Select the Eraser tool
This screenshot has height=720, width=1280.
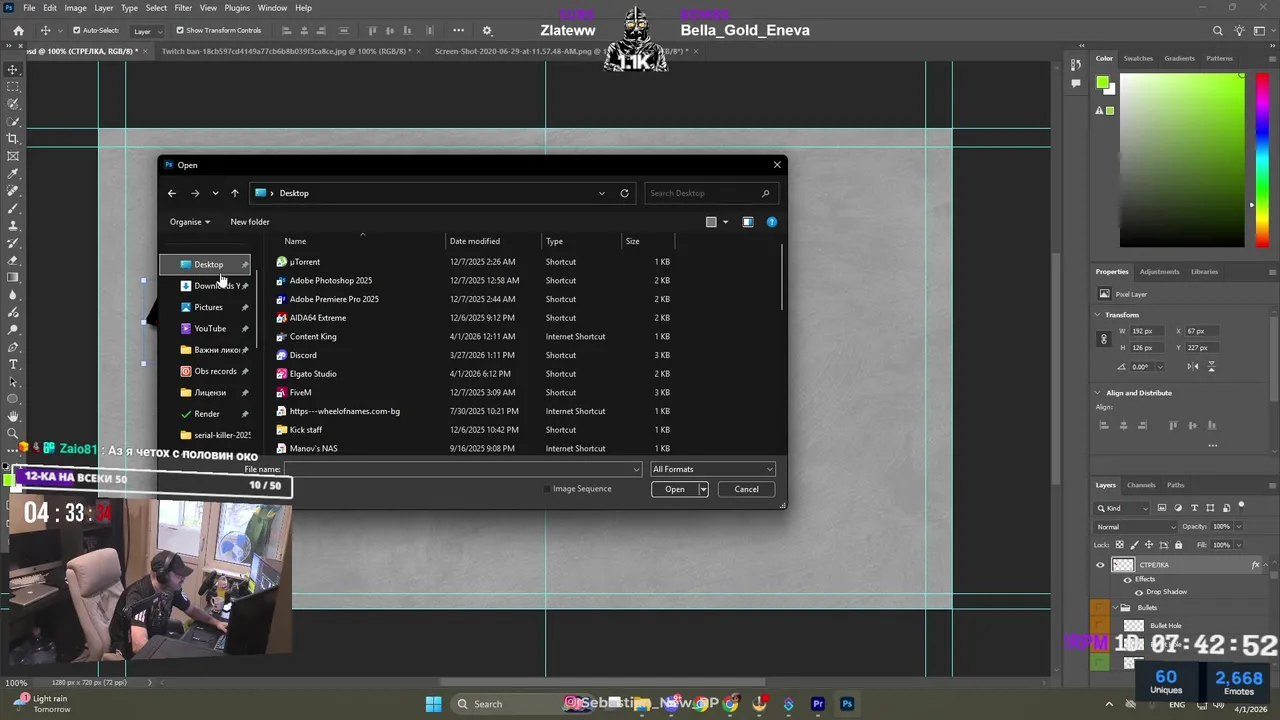(13, 260)
